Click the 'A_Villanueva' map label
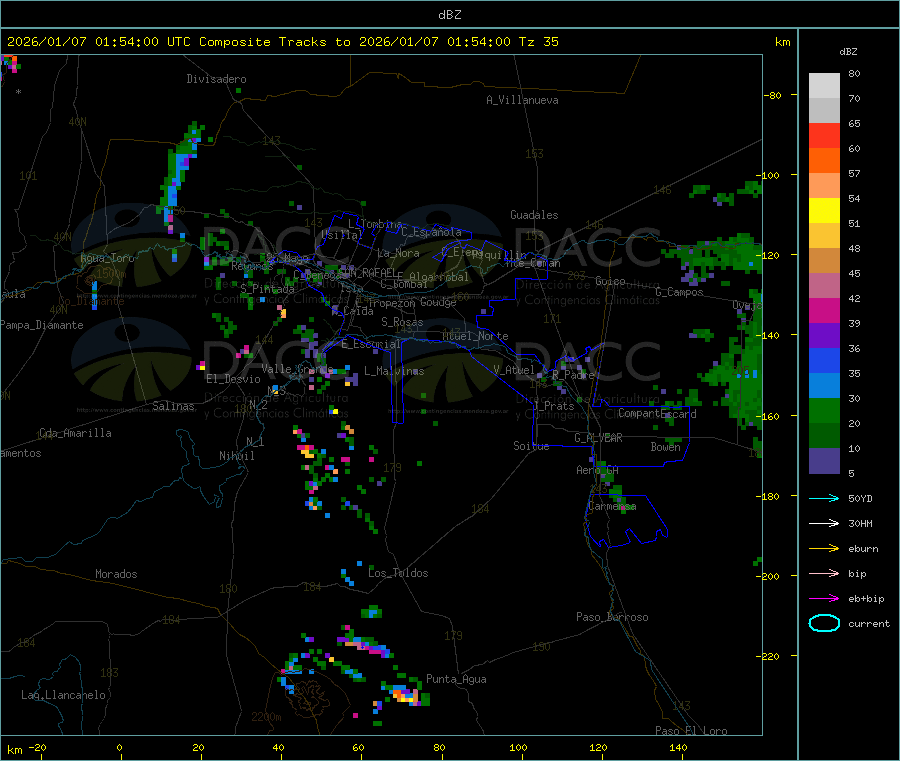900x761 pixels. (x=522, y=100)
